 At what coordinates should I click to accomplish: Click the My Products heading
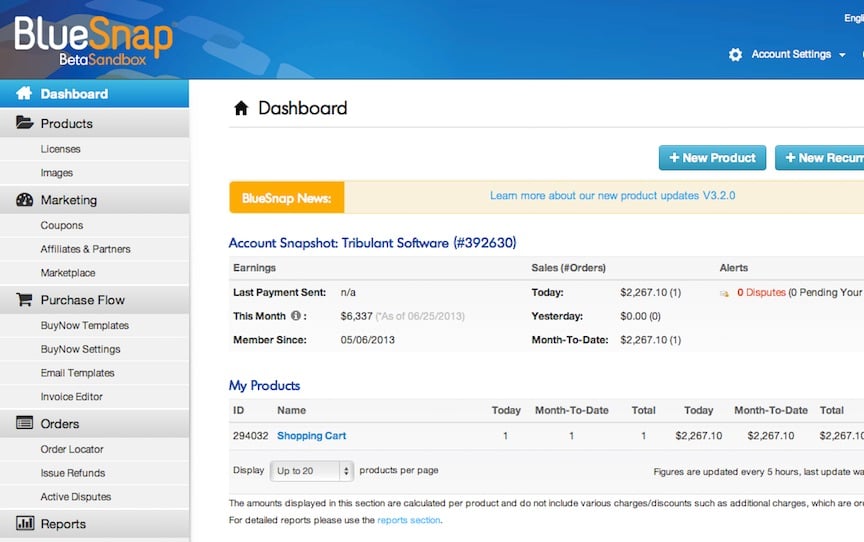(264, 386)
